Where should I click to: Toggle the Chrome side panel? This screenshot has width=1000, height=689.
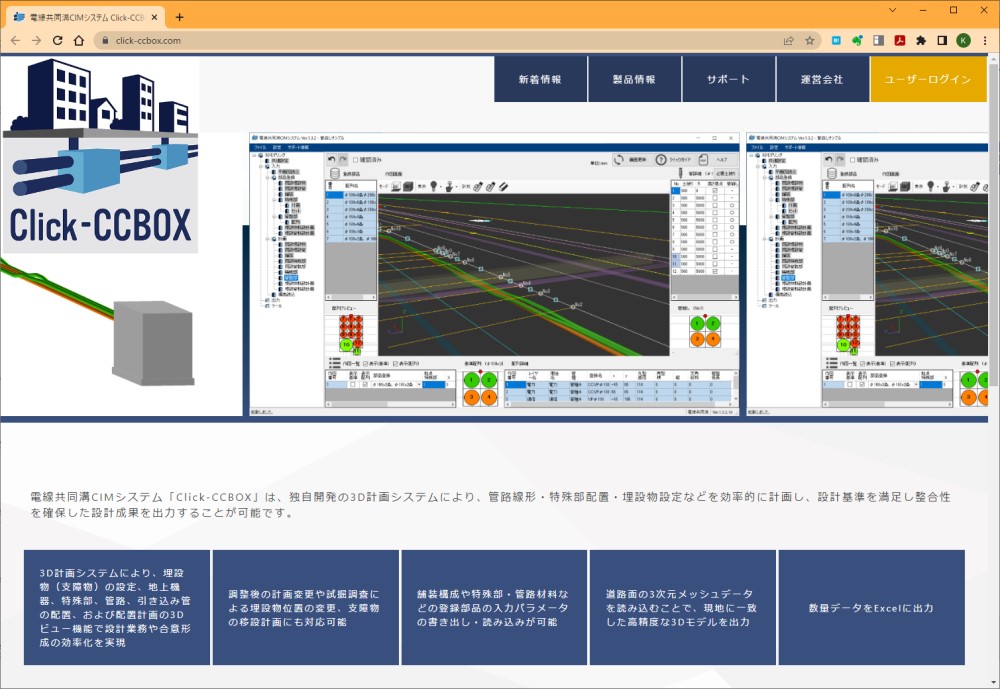(942, 40)
